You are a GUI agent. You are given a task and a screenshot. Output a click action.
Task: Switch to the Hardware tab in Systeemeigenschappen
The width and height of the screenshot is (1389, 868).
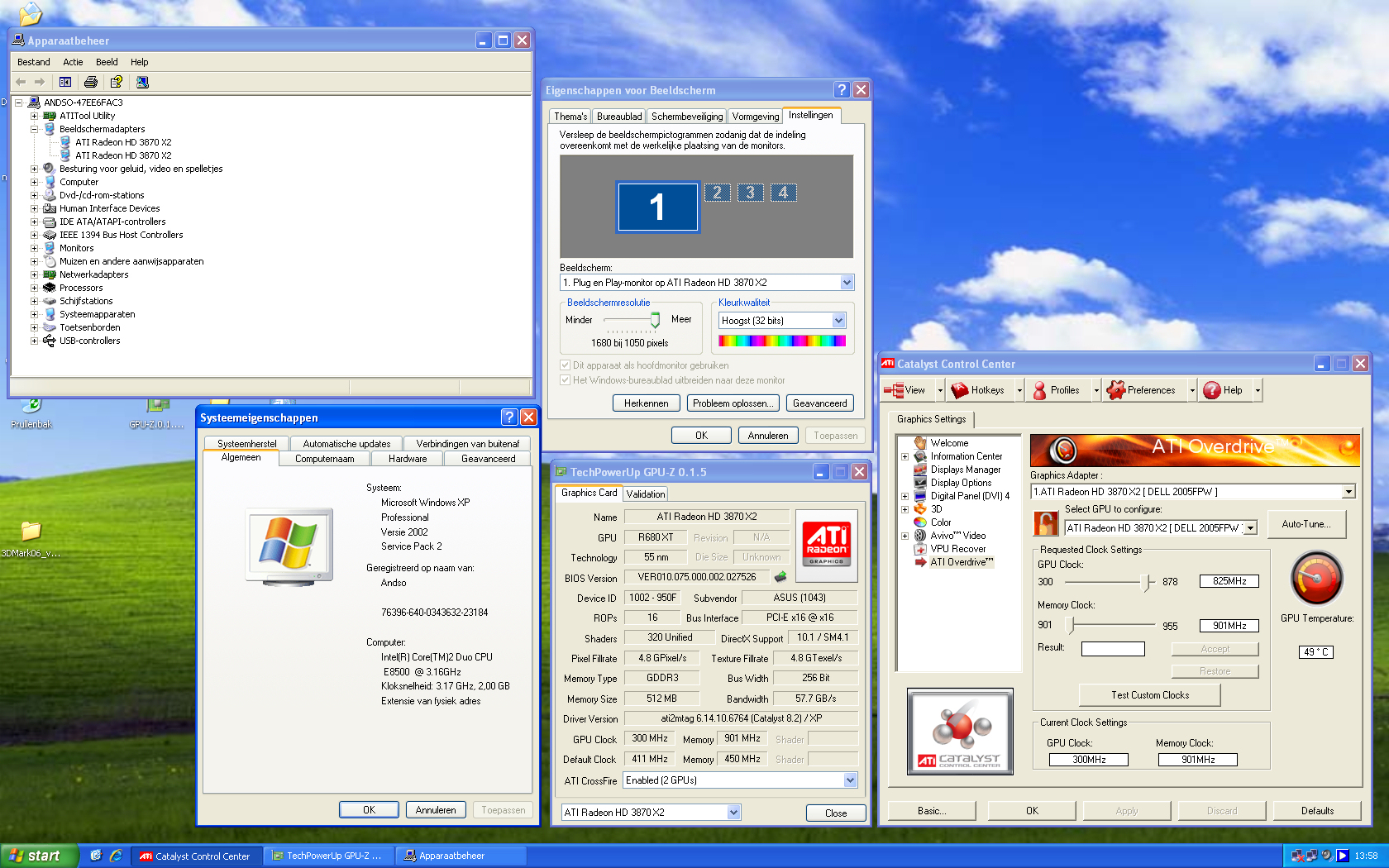[x=408, y=459]
